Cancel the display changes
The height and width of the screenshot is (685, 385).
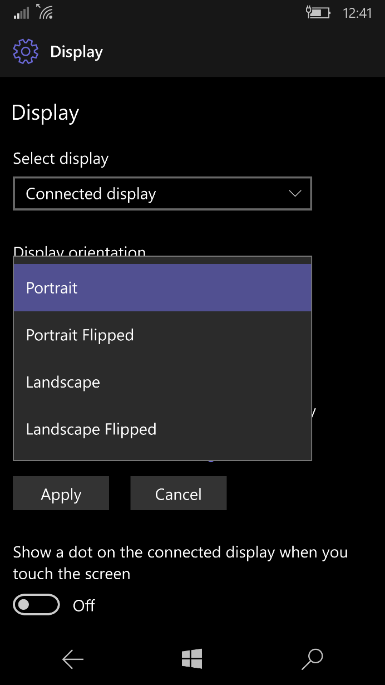coord(178,493)
